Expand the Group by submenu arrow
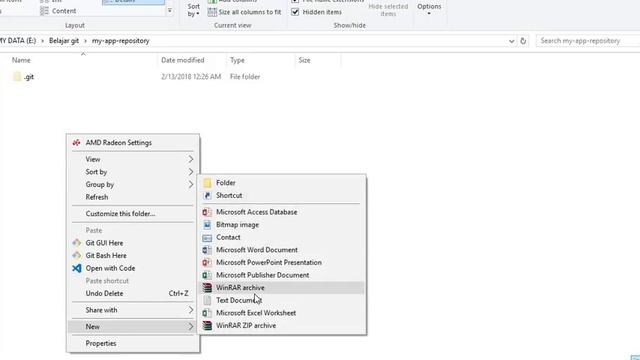This screenshot has width=640, height=360. 191,184
